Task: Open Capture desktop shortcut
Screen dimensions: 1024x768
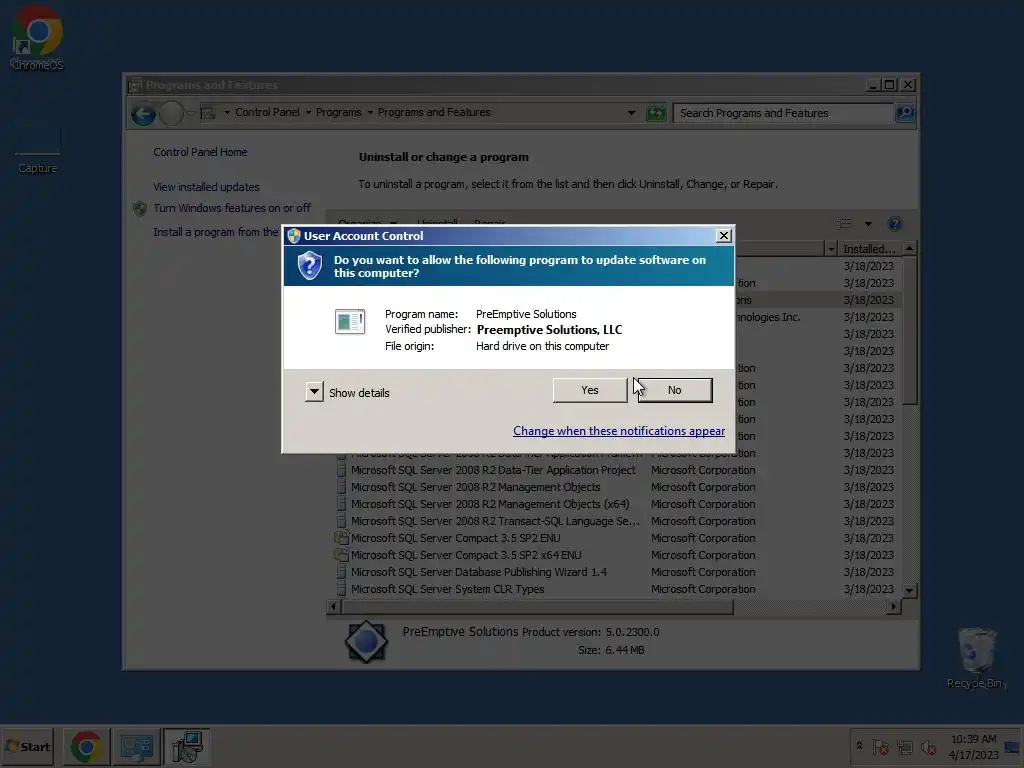Action: (37, 152)
